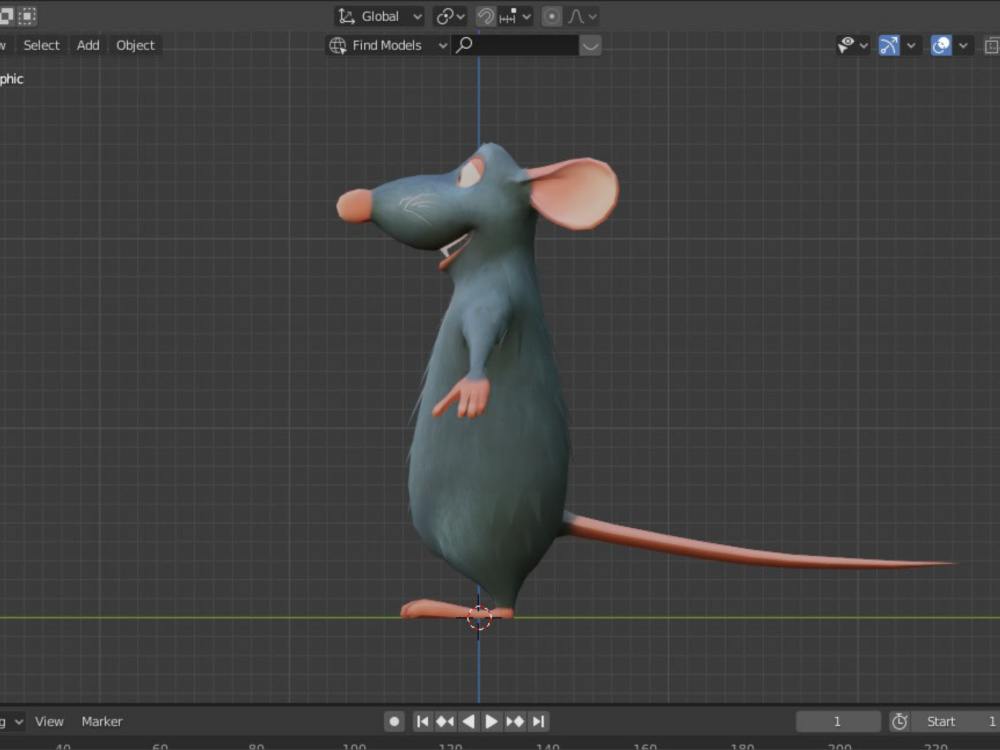Open the gizmo options dropdown
The image size is (1000, 750).
(x=911, y=46)
